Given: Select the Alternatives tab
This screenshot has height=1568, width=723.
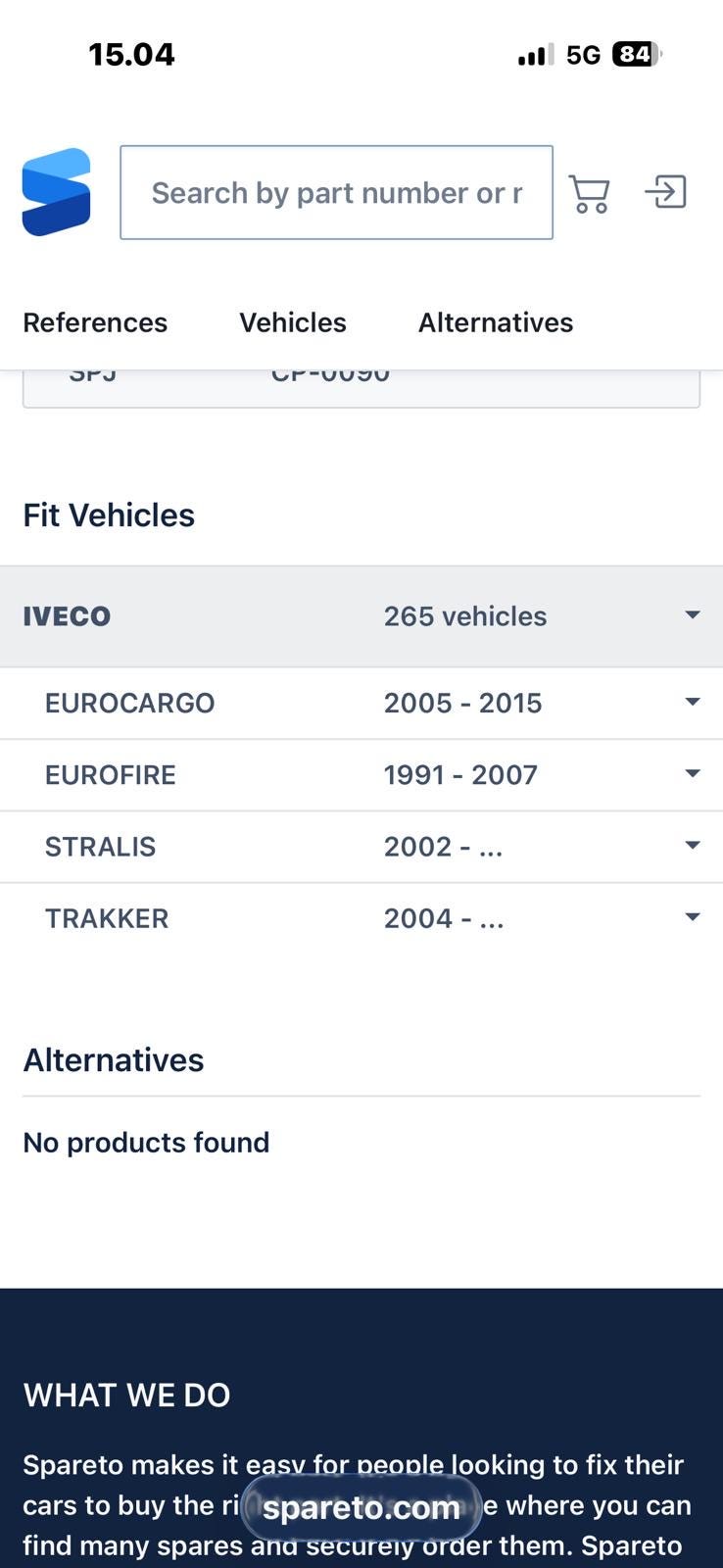Looking at the screenshot, I should click(x=496, y=322).
